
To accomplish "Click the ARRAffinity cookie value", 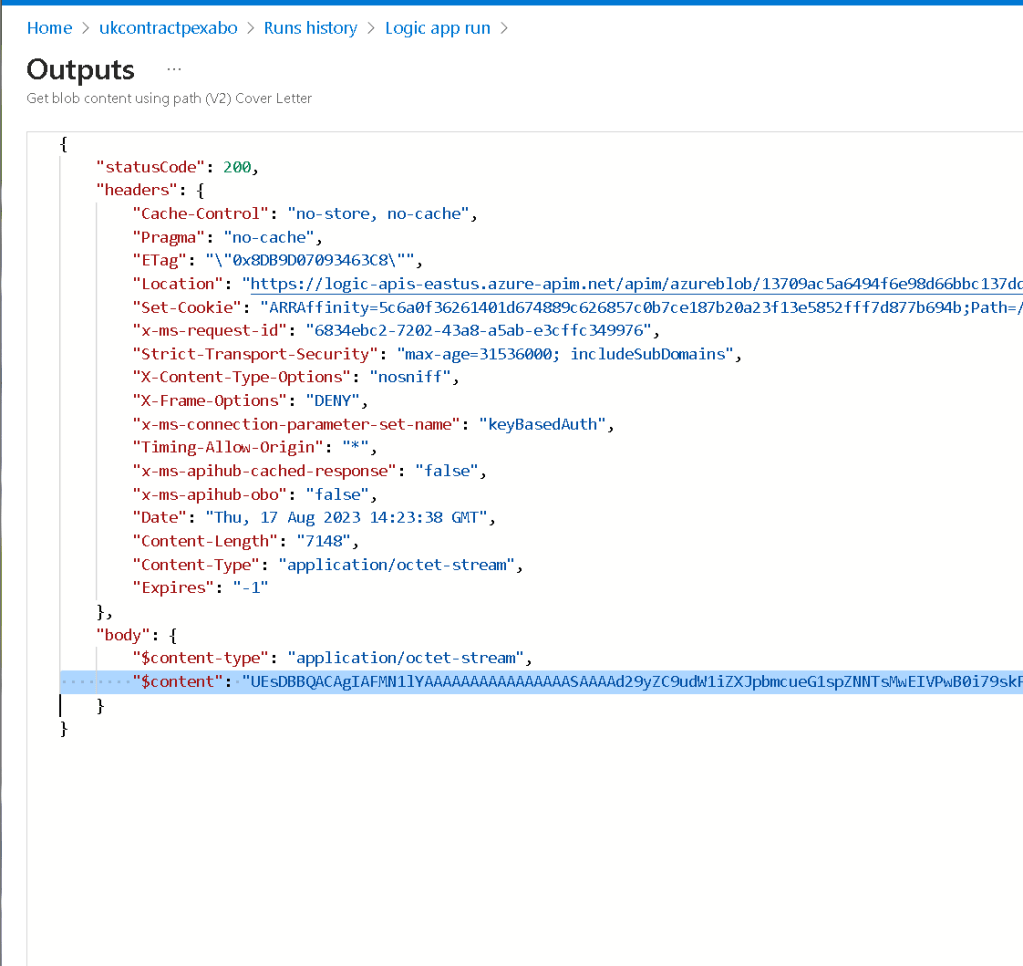I will coord(641,307).
